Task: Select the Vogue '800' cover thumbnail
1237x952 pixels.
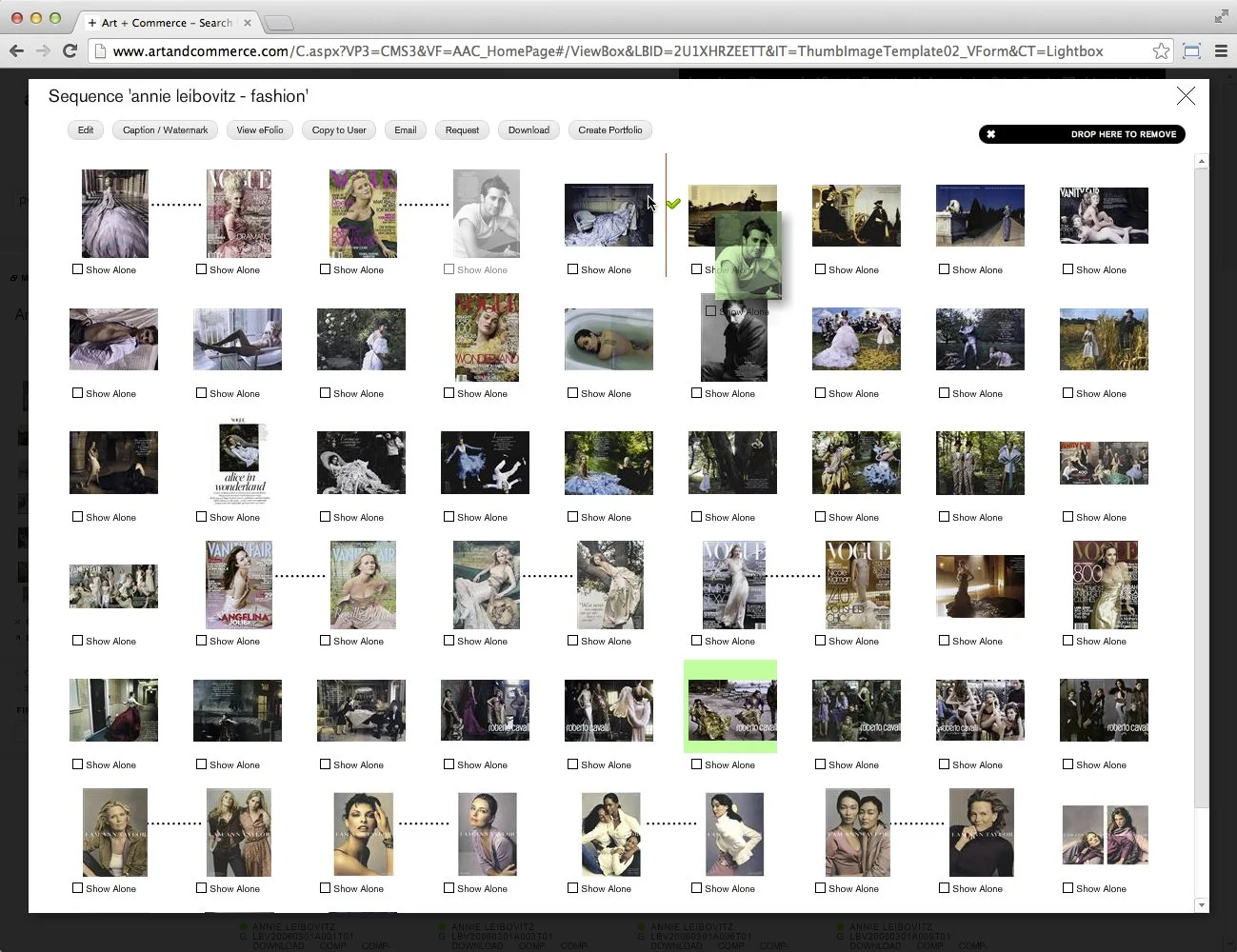Action: 1105,585
